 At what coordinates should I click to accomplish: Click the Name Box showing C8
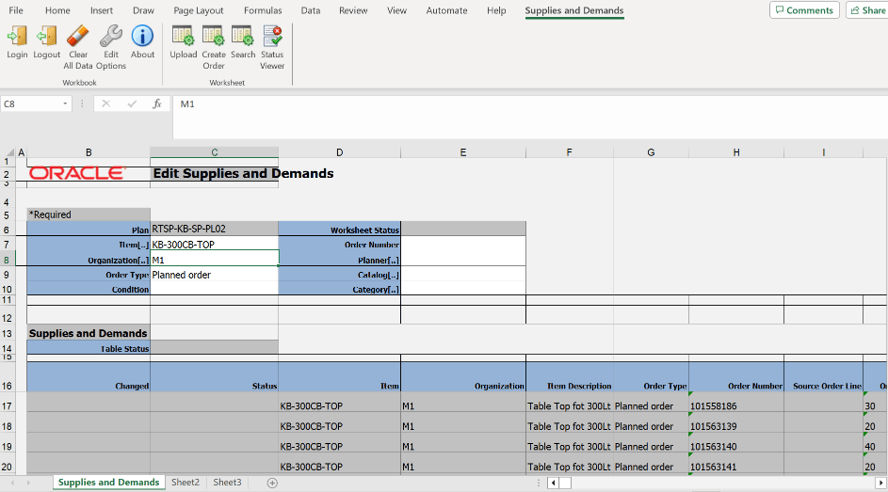(31, 104)
